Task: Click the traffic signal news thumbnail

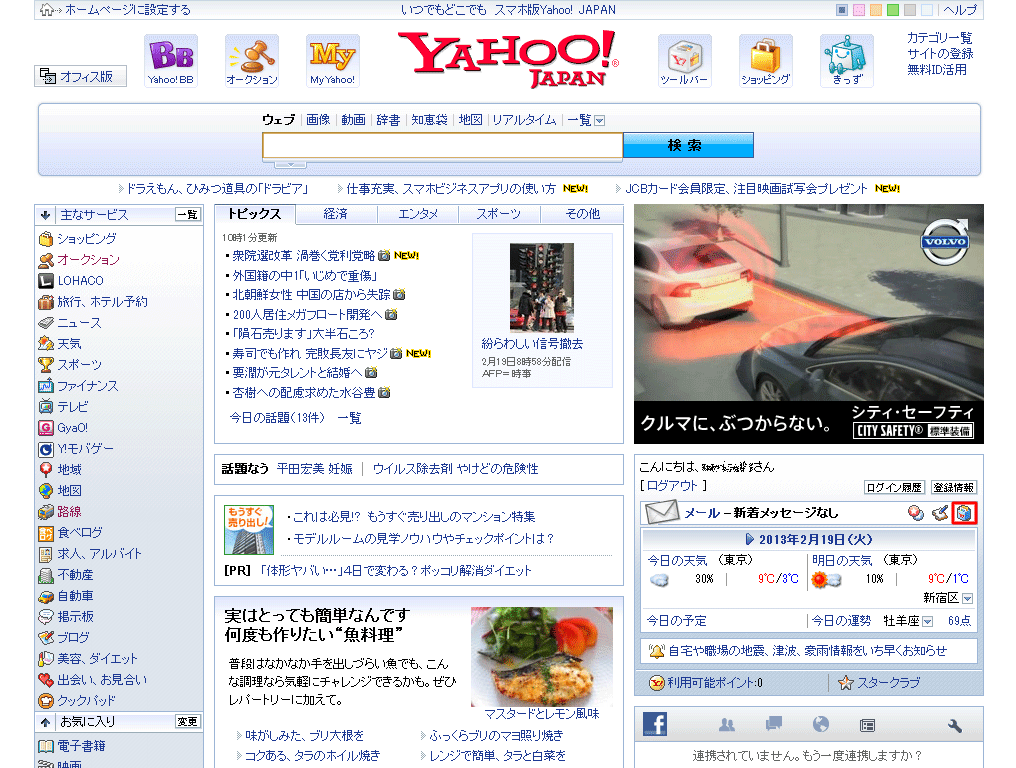Action: pos(542,288)
